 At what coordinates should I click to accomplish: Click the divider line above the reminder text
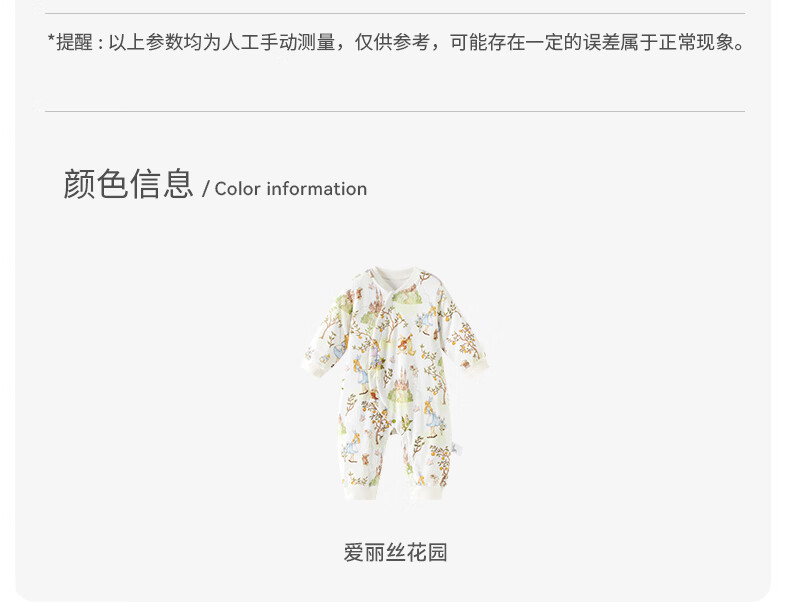(x=395, y=13)
